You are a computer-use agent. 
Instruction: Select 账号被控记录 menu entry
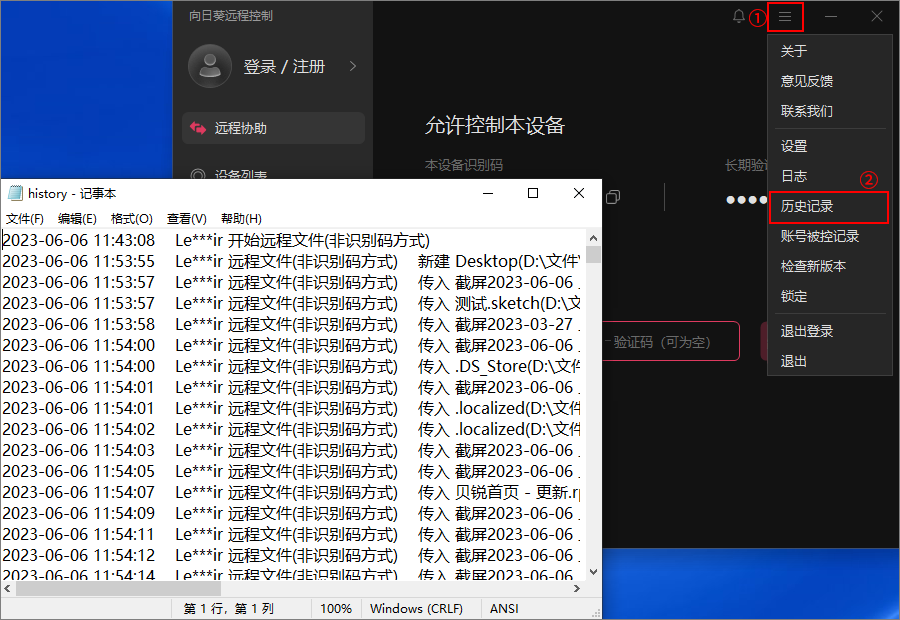tap(820, 236)
